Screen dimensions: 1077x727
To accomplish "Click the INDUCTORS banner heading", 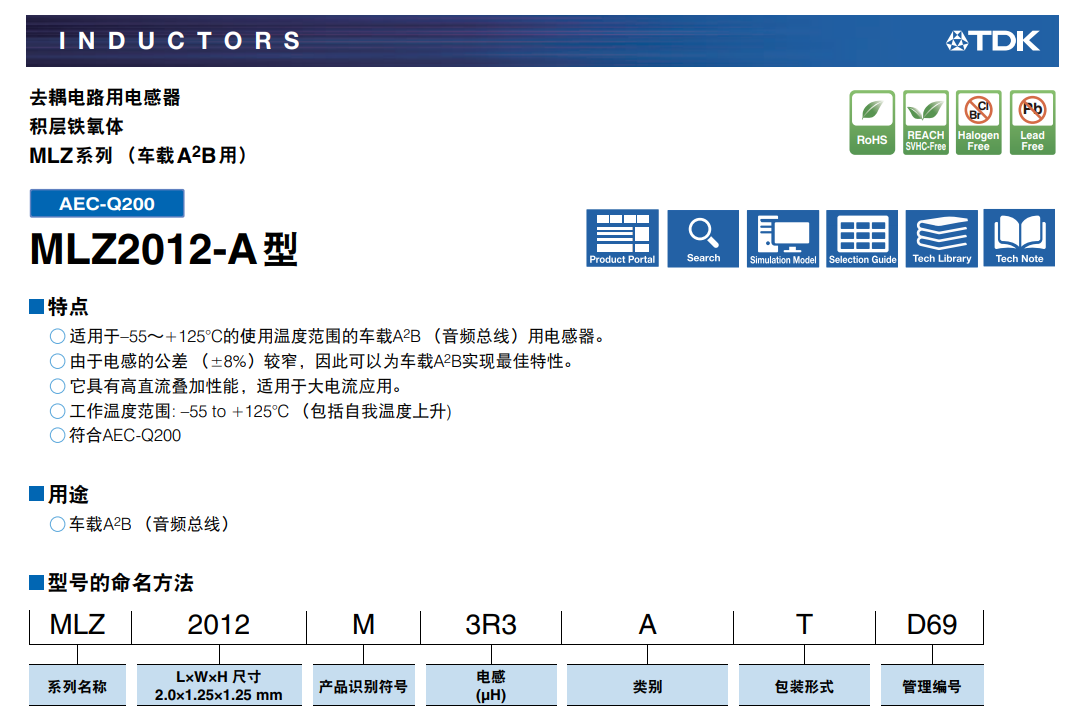I will tap(180, 41).
